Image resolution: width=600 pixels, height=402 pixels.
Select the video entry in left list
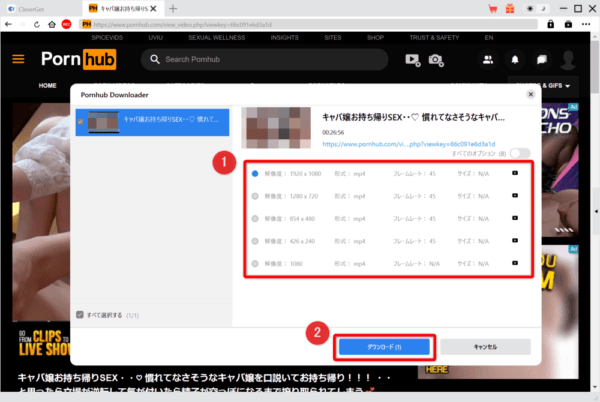[152, 122]
